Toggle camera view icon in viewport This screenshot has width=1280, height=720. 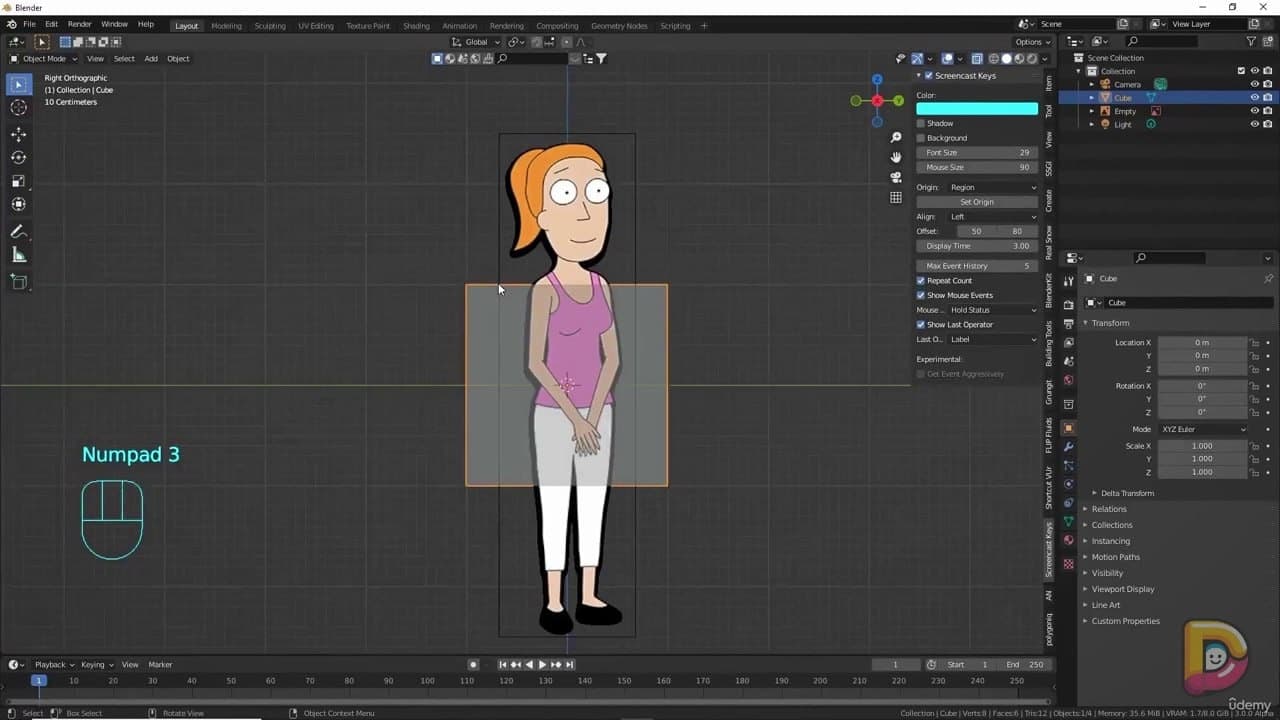coord(896,177)
